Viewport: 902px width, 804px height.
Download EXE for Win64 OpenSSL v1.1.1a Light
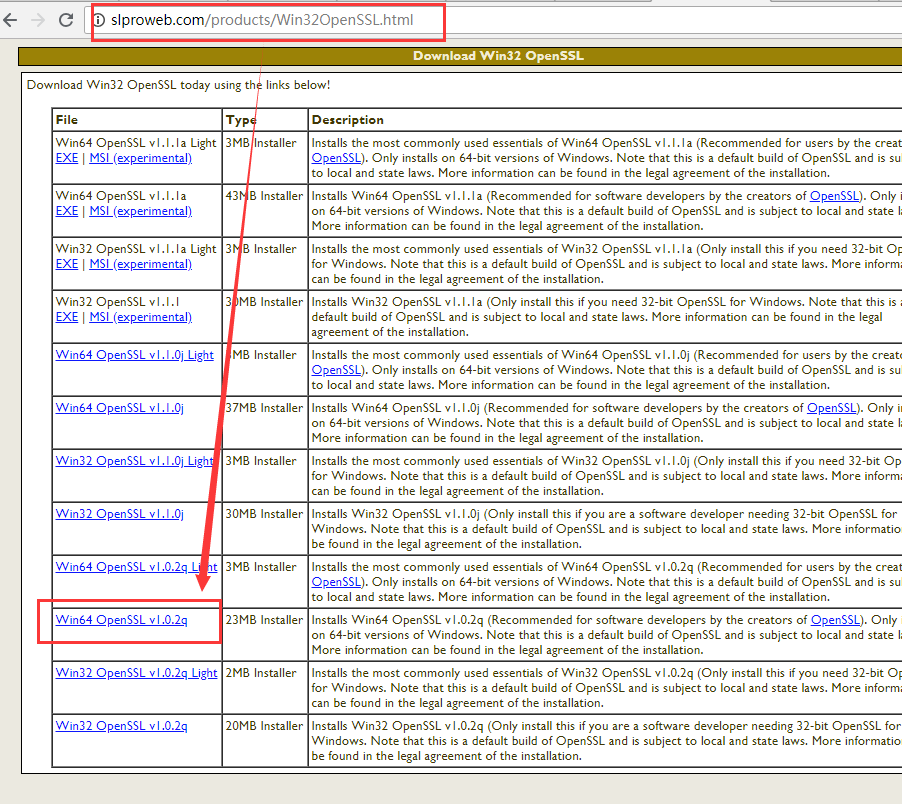(67, 158)
